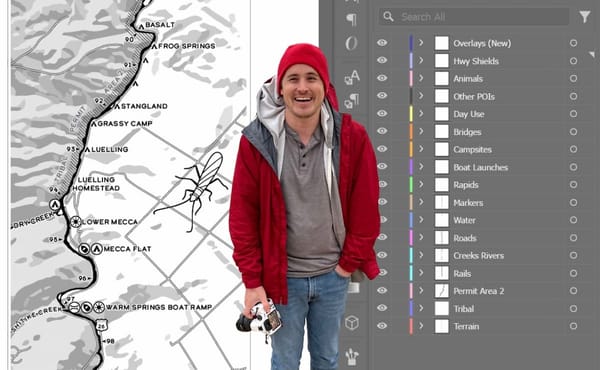600x370 pixels.
Task: Expand the Rapids layer
Action: [x=421, y=184]
